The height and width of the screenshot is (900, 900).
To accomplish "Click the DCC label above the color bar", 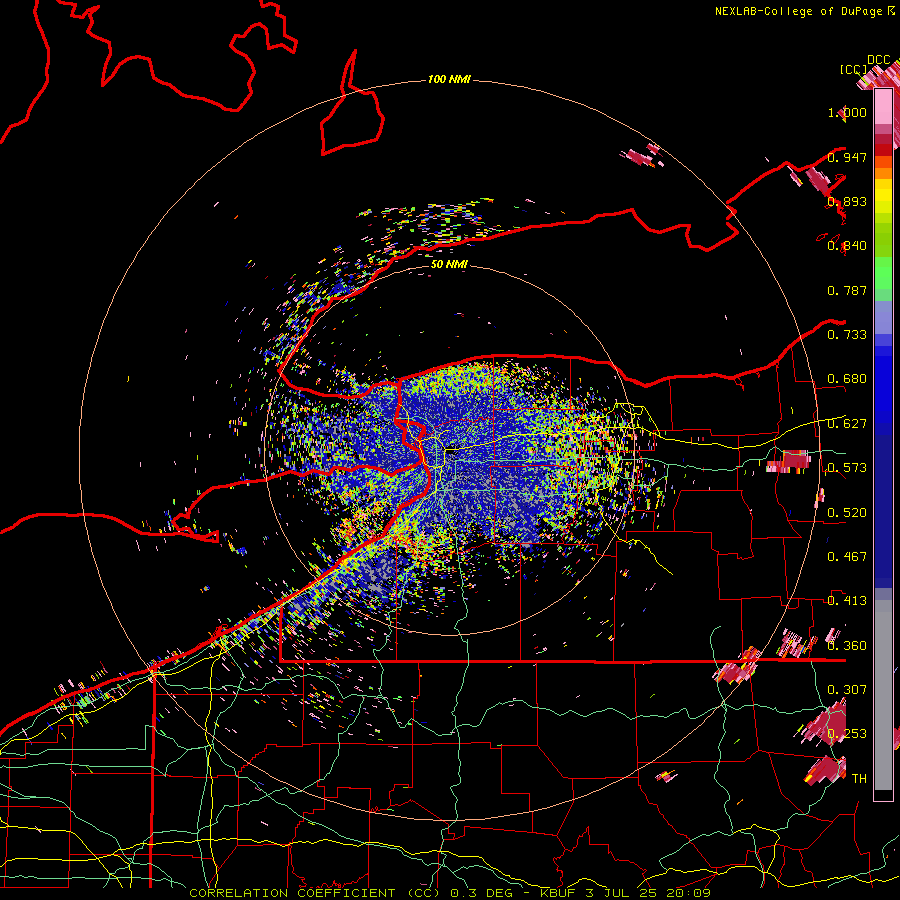I will click(x=879, y=60).
